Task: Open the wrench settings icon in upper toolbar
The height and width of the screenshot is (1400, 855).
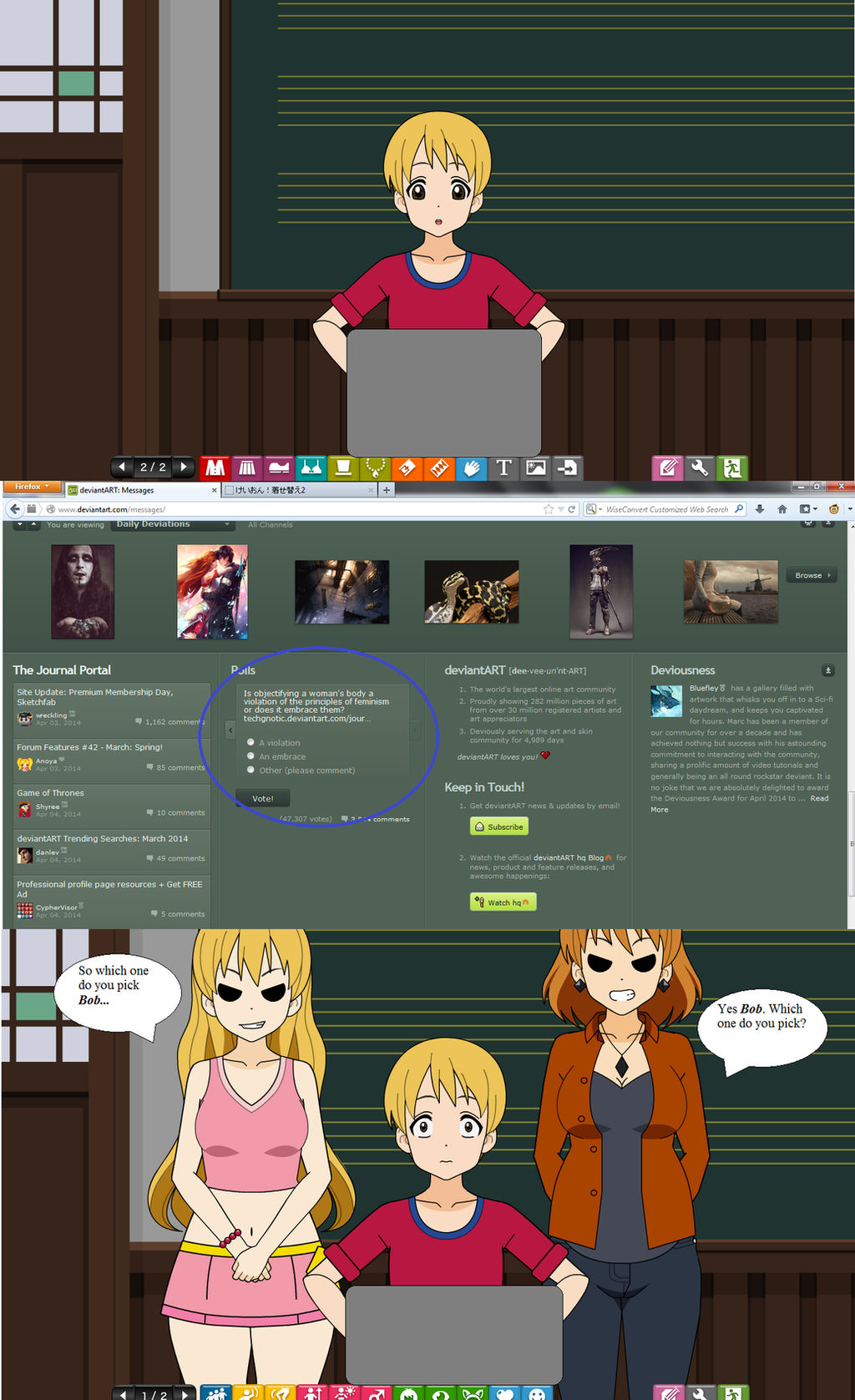Action: click(700, 468)
